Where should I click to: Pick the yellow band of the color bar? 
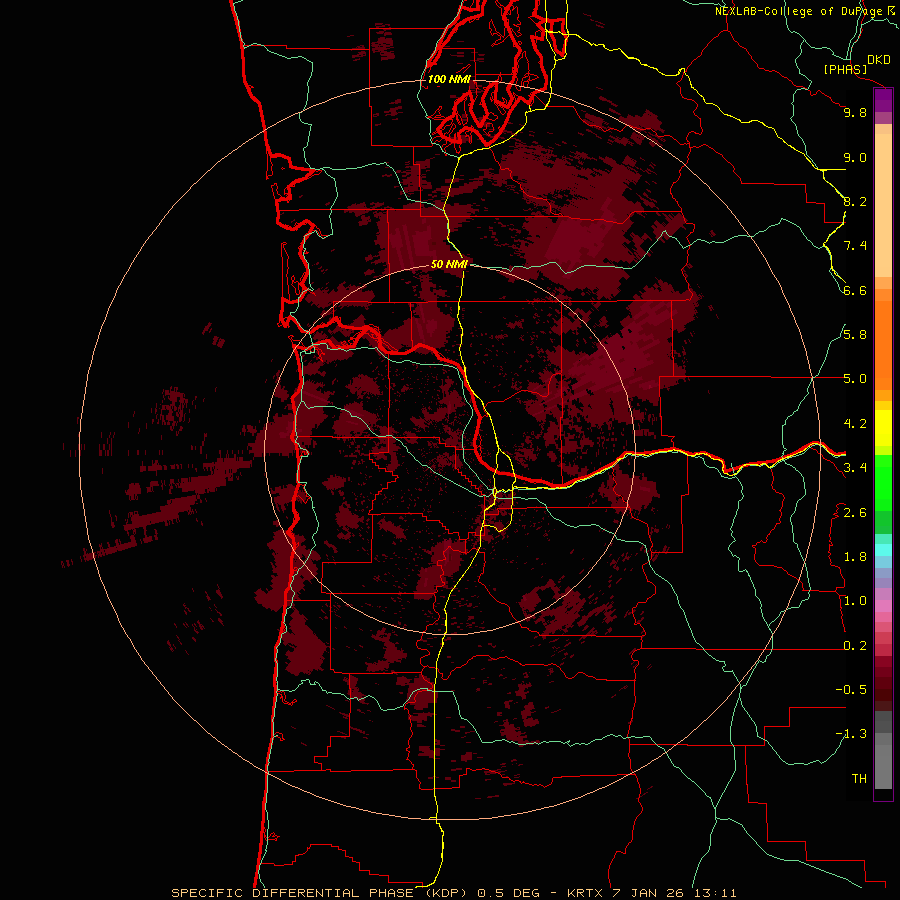[x=883, y=428]
